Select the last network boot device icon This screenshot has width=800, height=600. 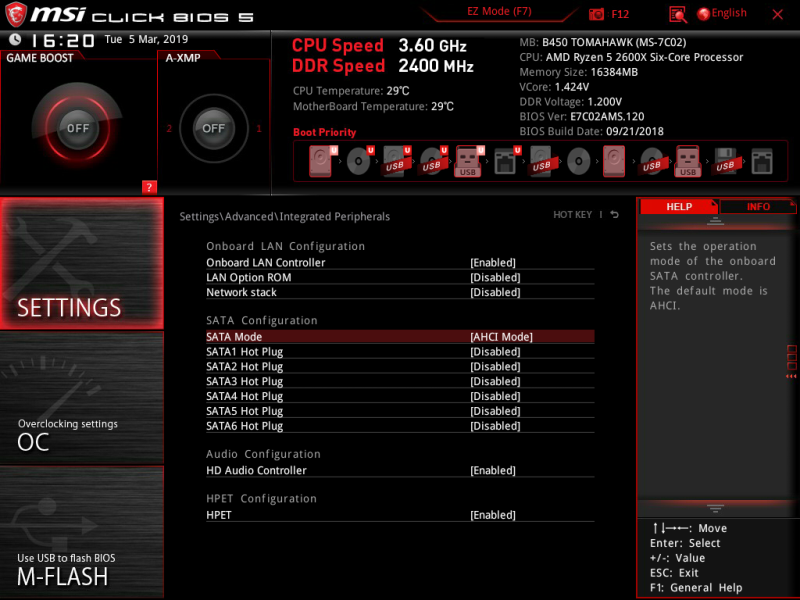[762, 162]
